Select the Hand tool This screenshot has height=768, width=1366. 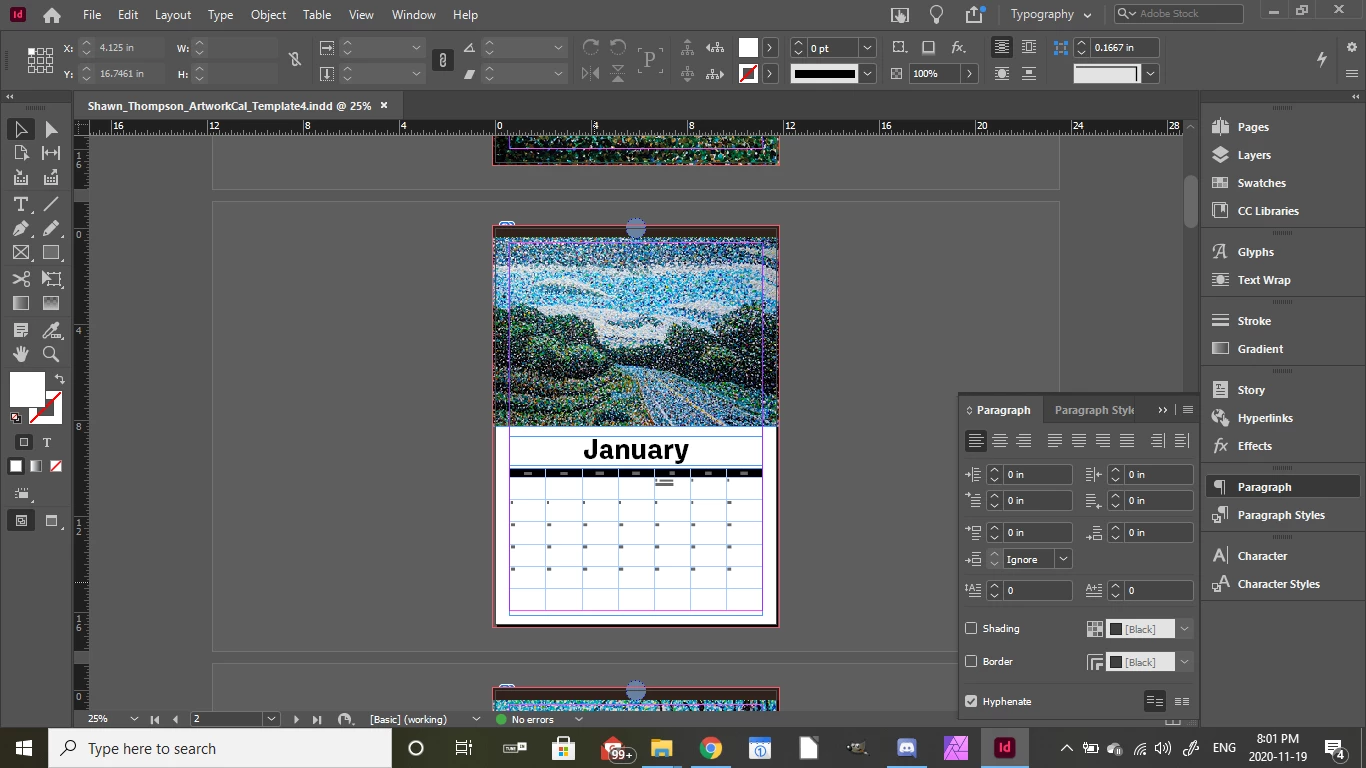tap(20, 354)
